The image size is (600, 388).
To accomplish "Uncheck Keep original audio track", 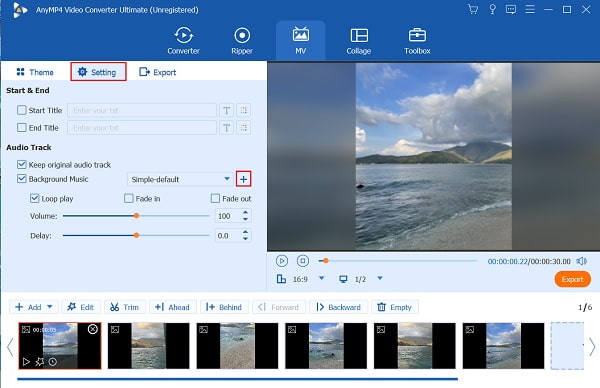I will [21, 165].
